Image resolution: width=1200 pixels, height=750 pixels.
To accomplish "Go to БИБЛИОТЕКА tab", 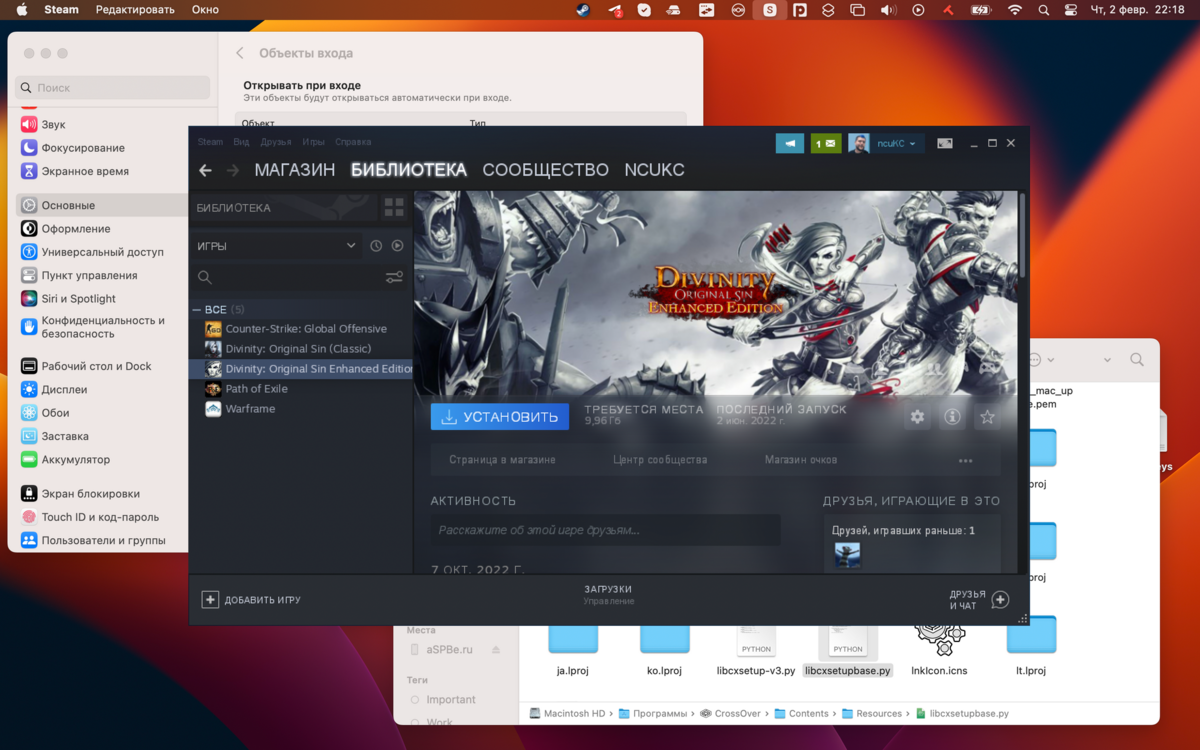I will (409, 170).
